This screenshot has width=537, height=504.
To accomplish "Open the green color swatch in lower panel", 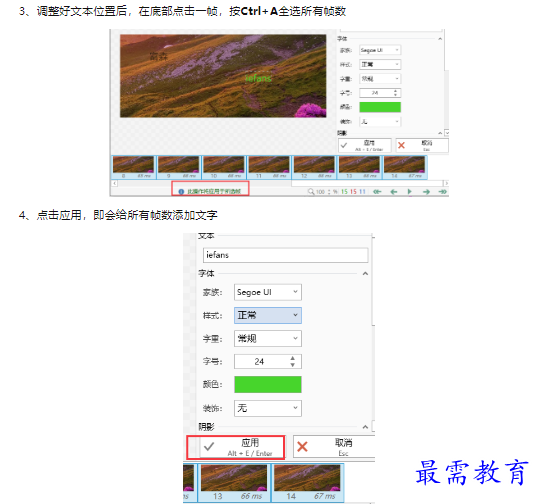I will [268, 385].
